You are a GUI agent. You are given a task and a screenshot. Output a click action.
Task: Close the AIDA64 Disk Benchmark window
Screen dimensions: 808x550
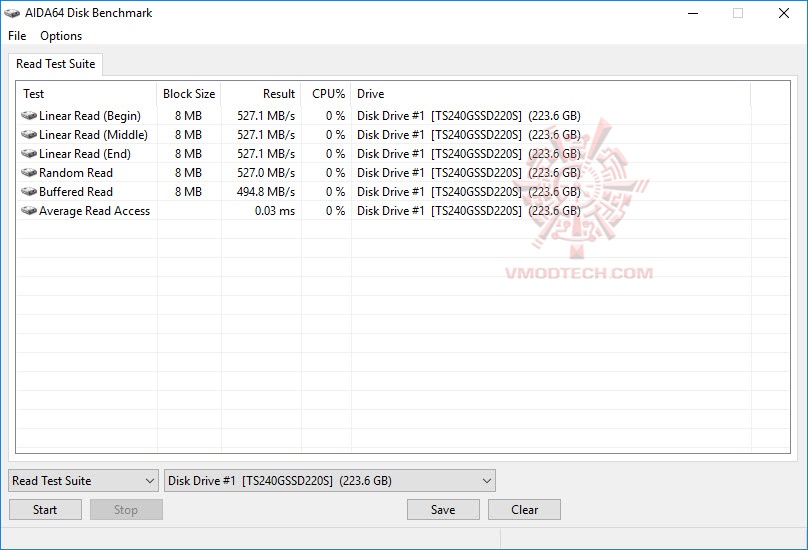(x=784, y=13)
